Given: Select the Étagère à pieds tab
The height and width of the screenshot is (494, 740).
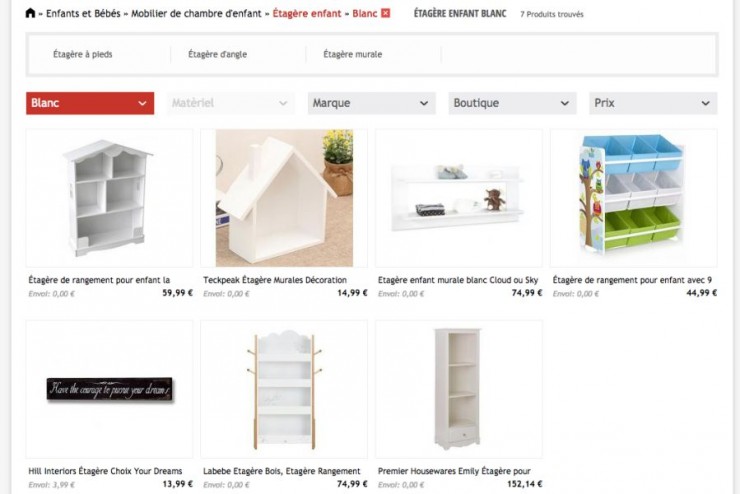Looking at the screenshot, I should coord(83,54).
